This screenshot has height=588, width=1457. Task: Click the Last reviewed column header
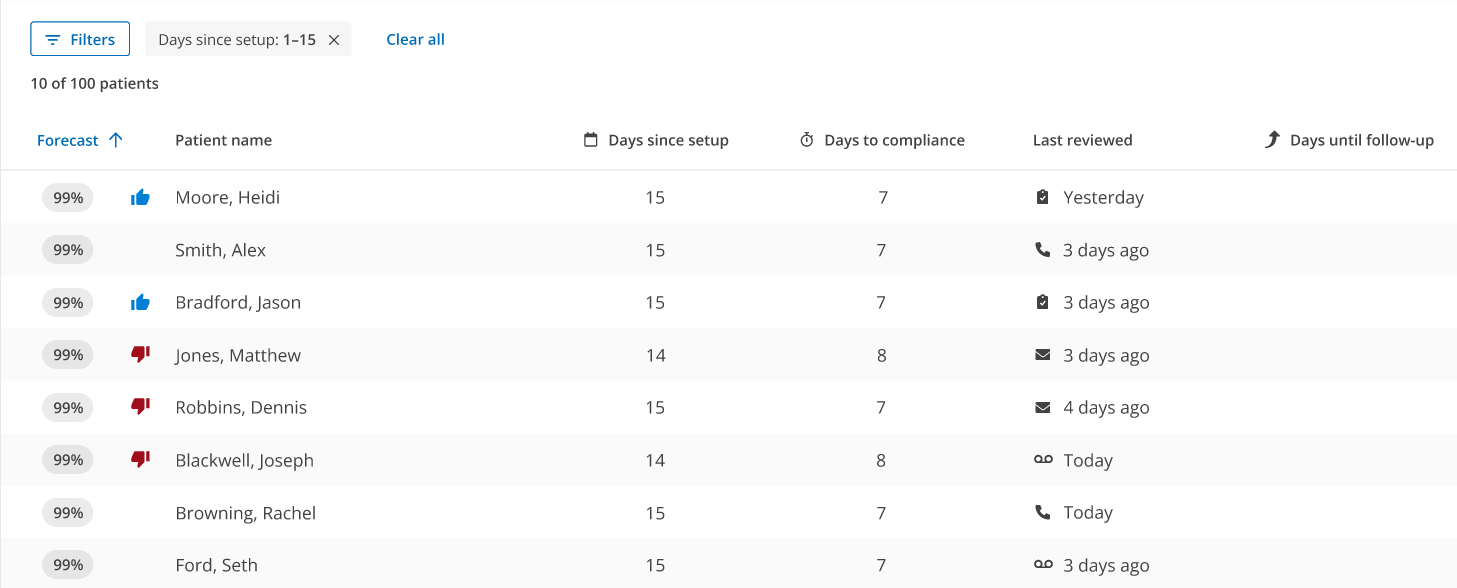1082,140
